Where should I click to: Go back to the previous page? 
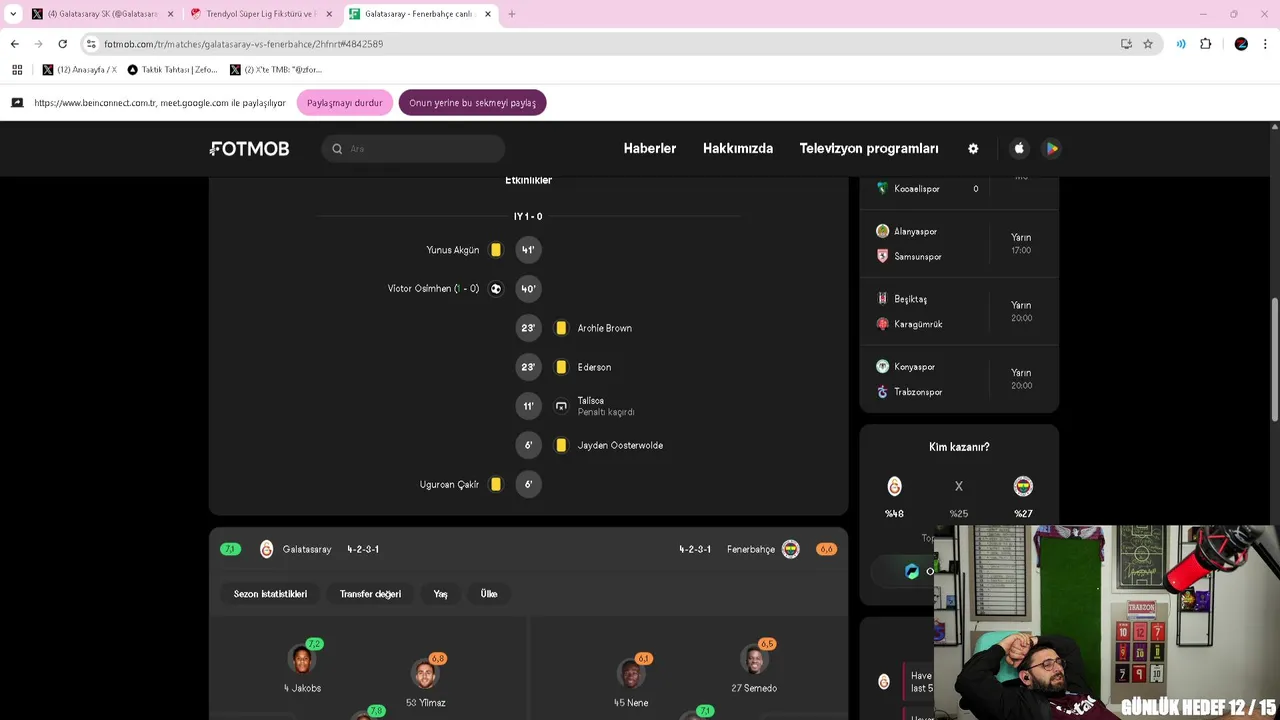(15, 44)
